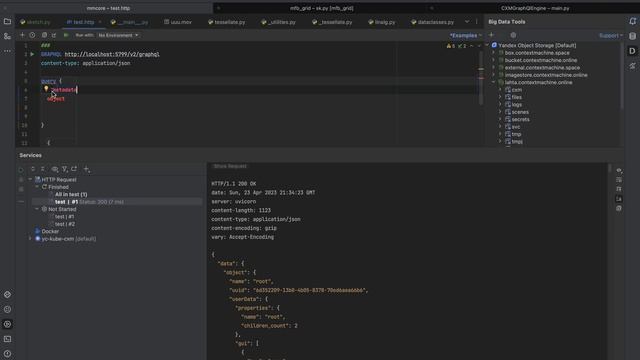Show more tool windows via ellipsis icon

click(x=7, y=51)
